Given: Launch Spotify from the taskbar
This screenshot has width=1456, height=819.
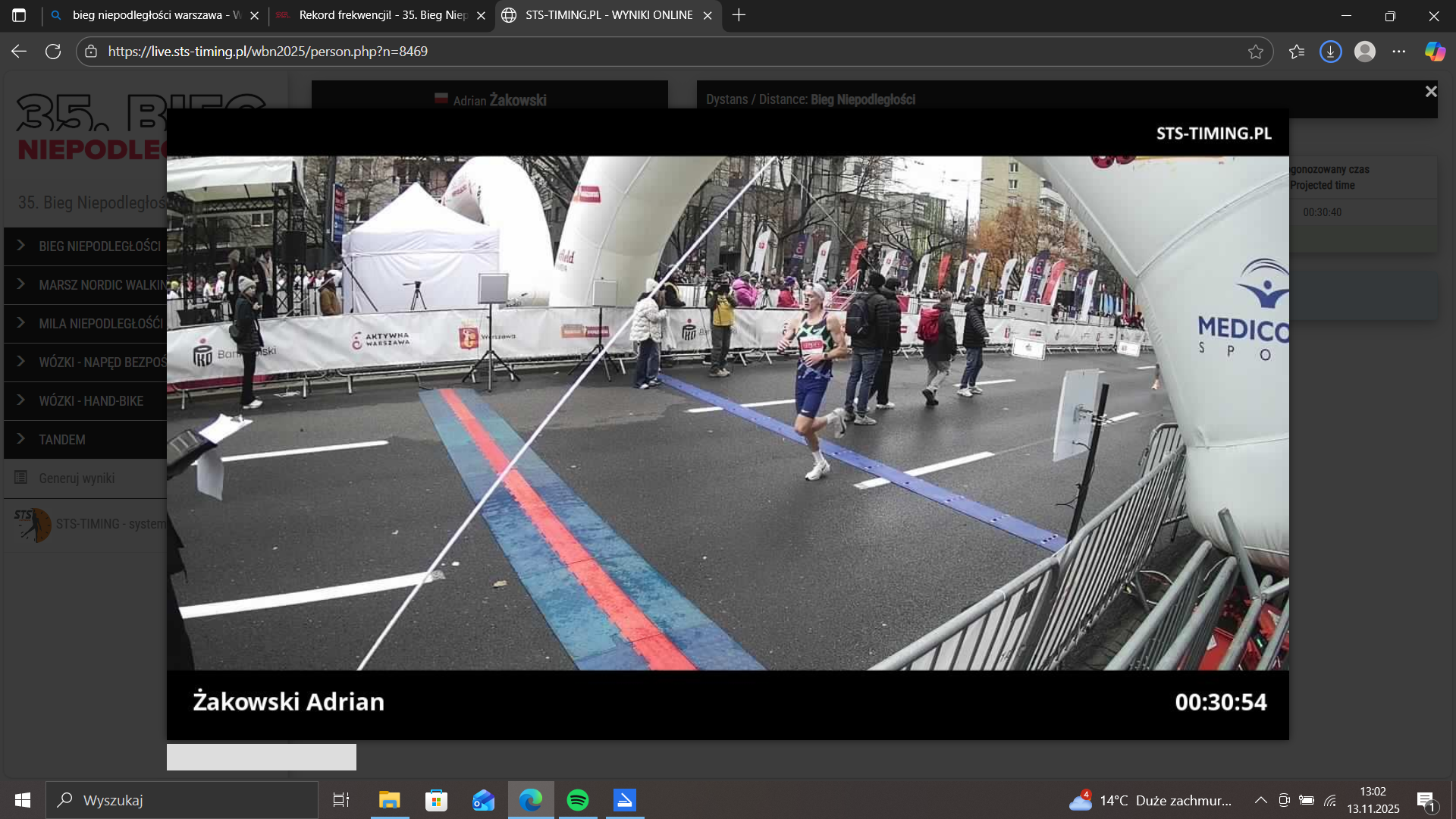Looking at the screenshot, I should pyautogui.click(x=578, y=800).
